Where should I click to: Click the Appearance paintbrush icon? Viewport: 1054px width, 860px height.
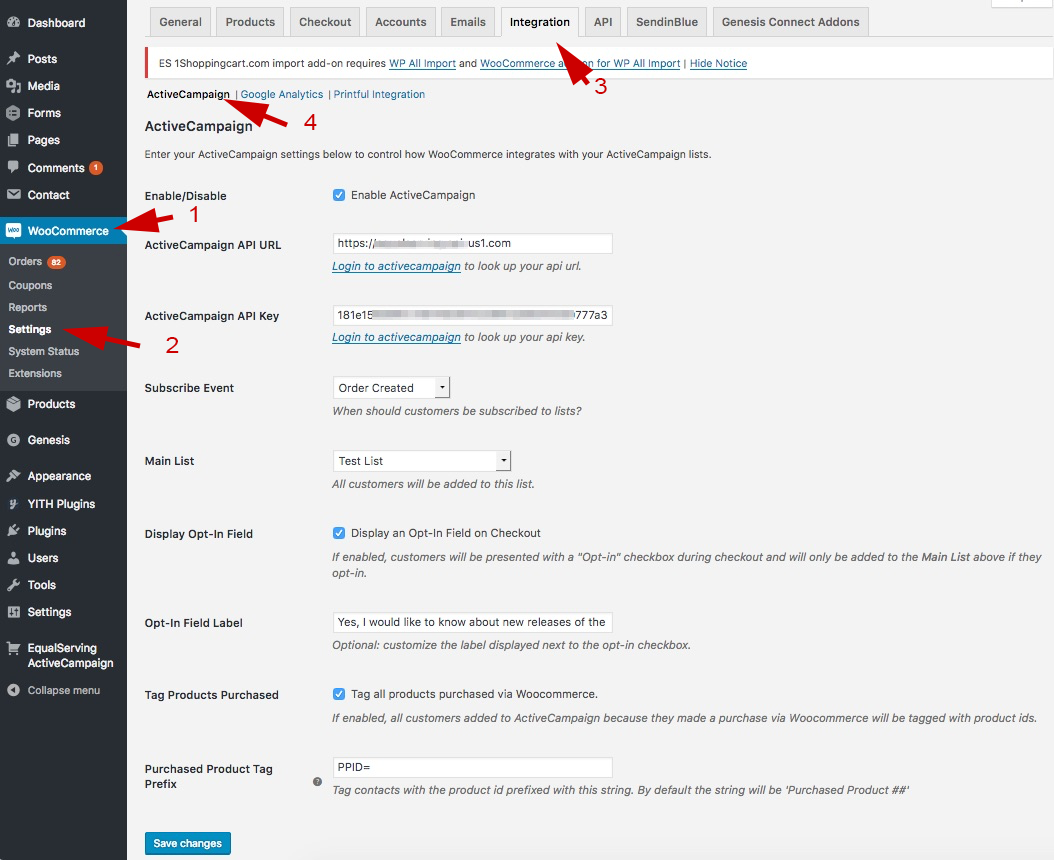pos(13,475)
